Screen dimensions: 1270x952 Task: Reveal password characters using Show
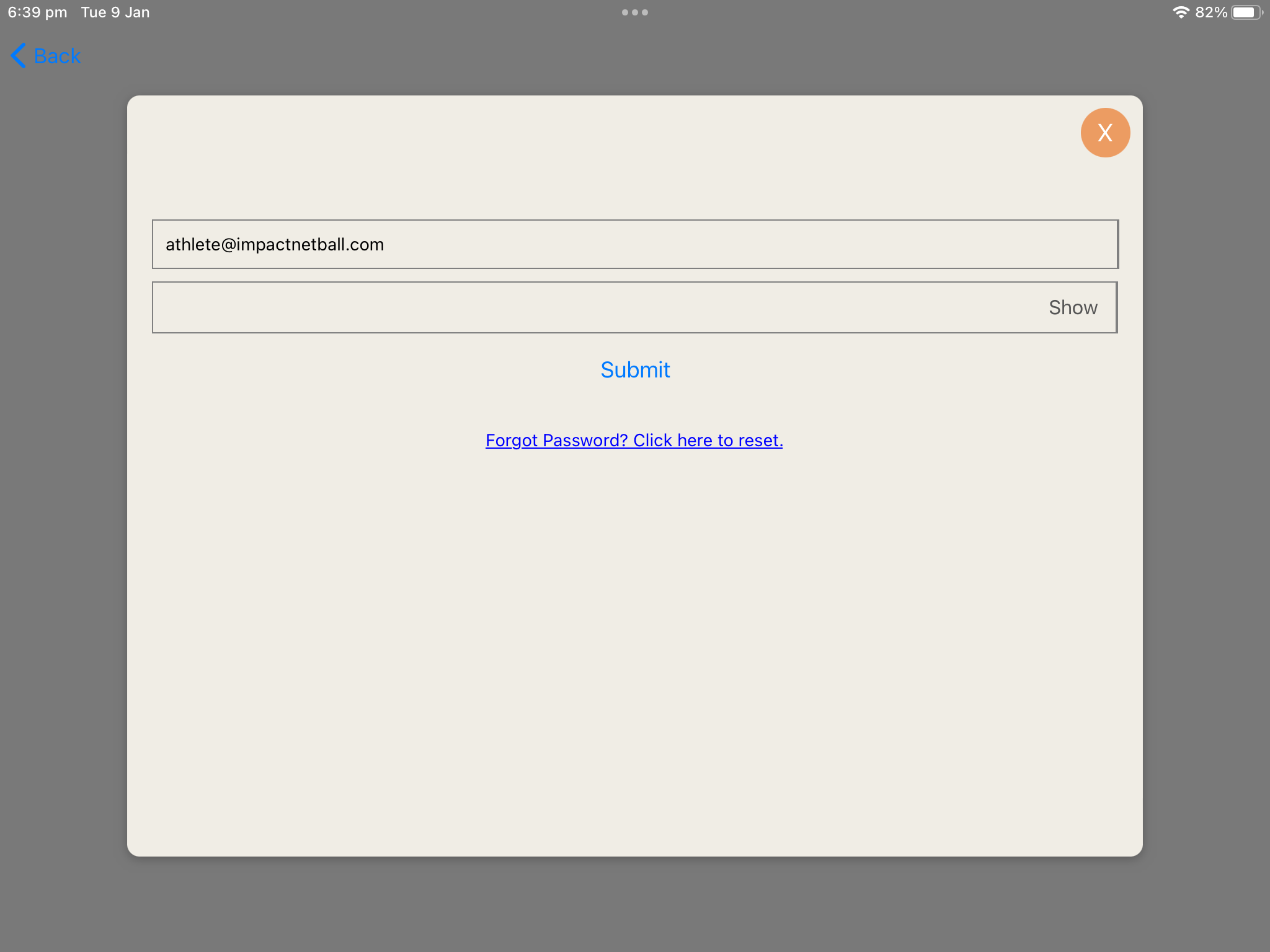click(x=1073, y=307)
